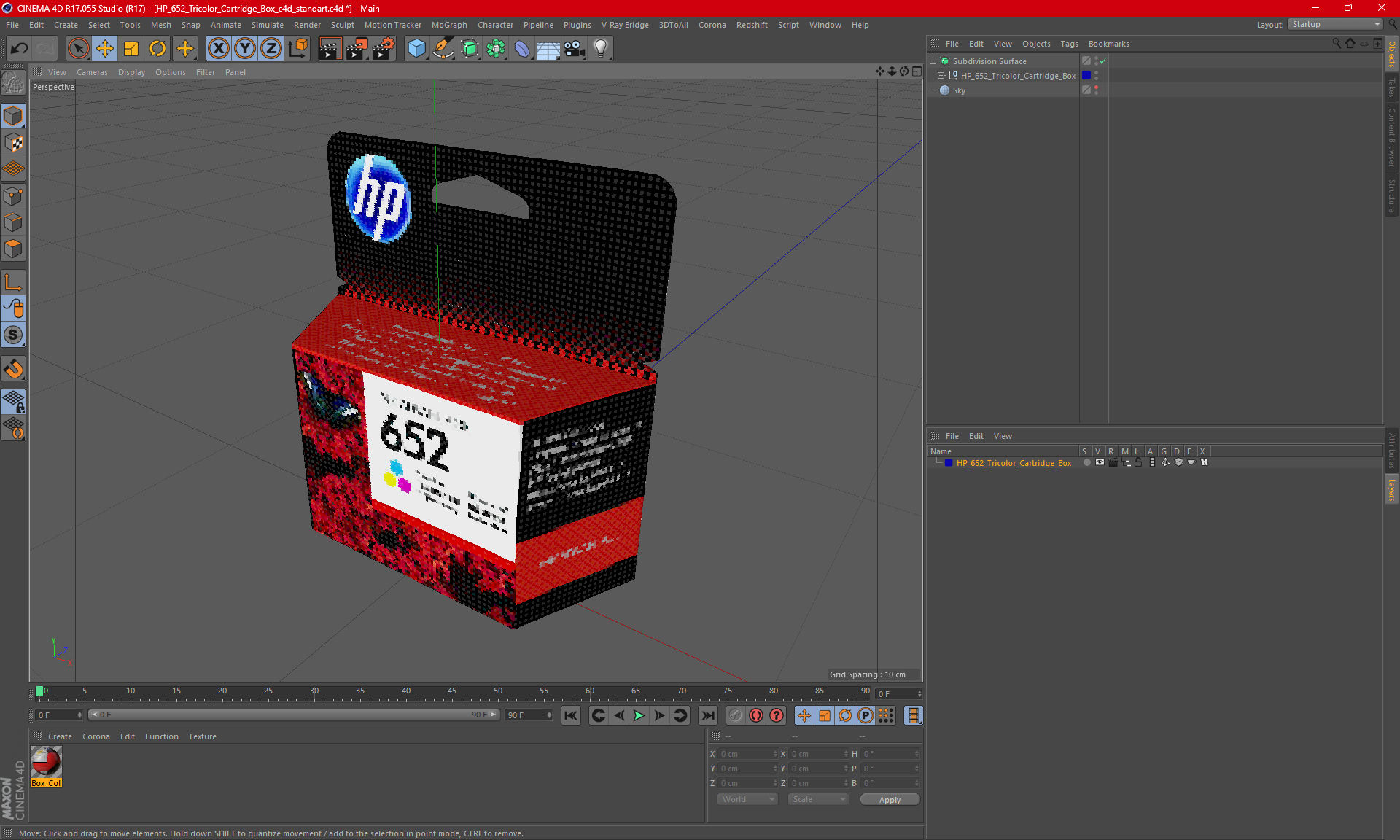Play the animation forward
Viewport: 1400px width, 840px height.
639,715
